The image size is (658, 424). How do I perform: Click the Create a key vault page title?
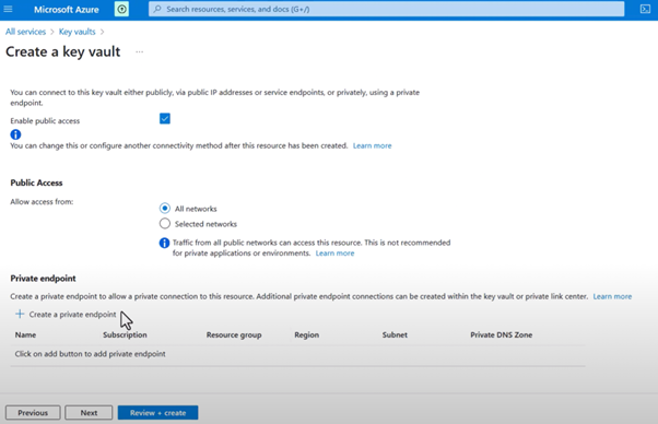(63, 52)
